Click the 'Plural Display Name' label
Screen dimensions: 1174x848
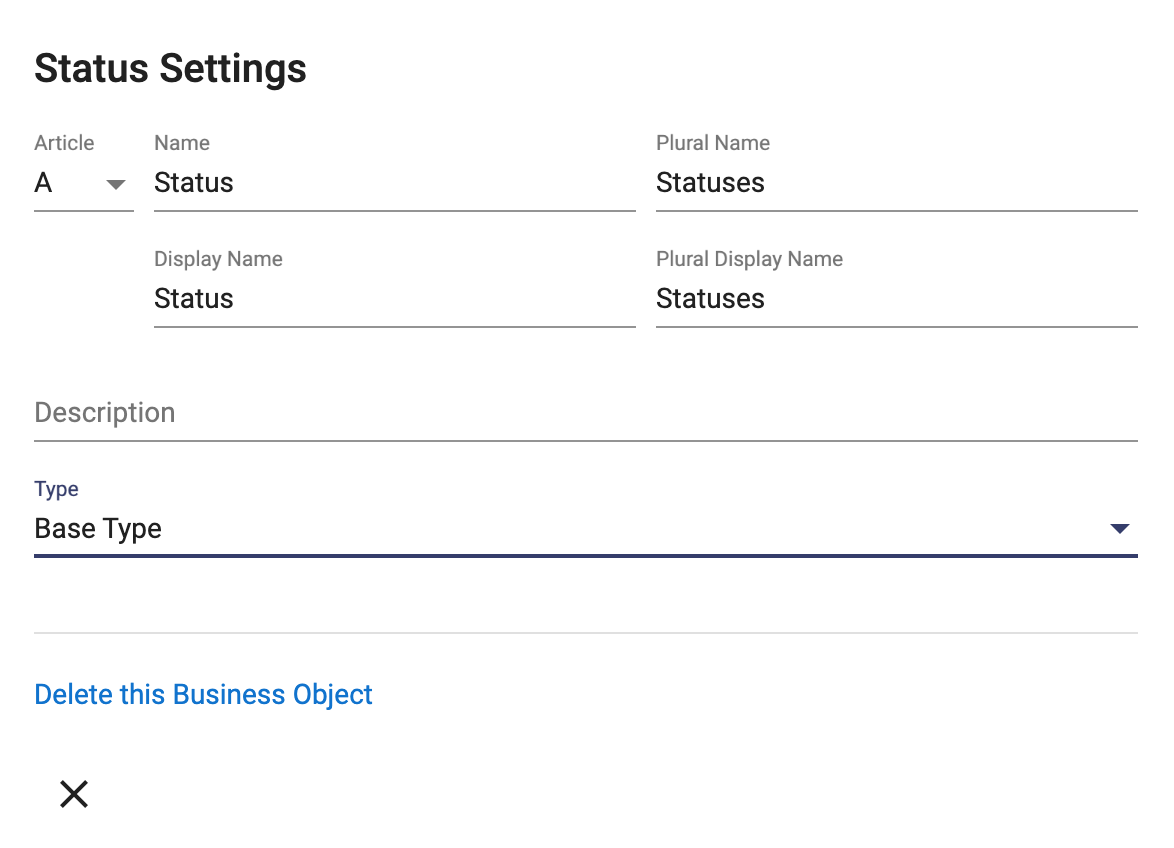coord(749,259)
